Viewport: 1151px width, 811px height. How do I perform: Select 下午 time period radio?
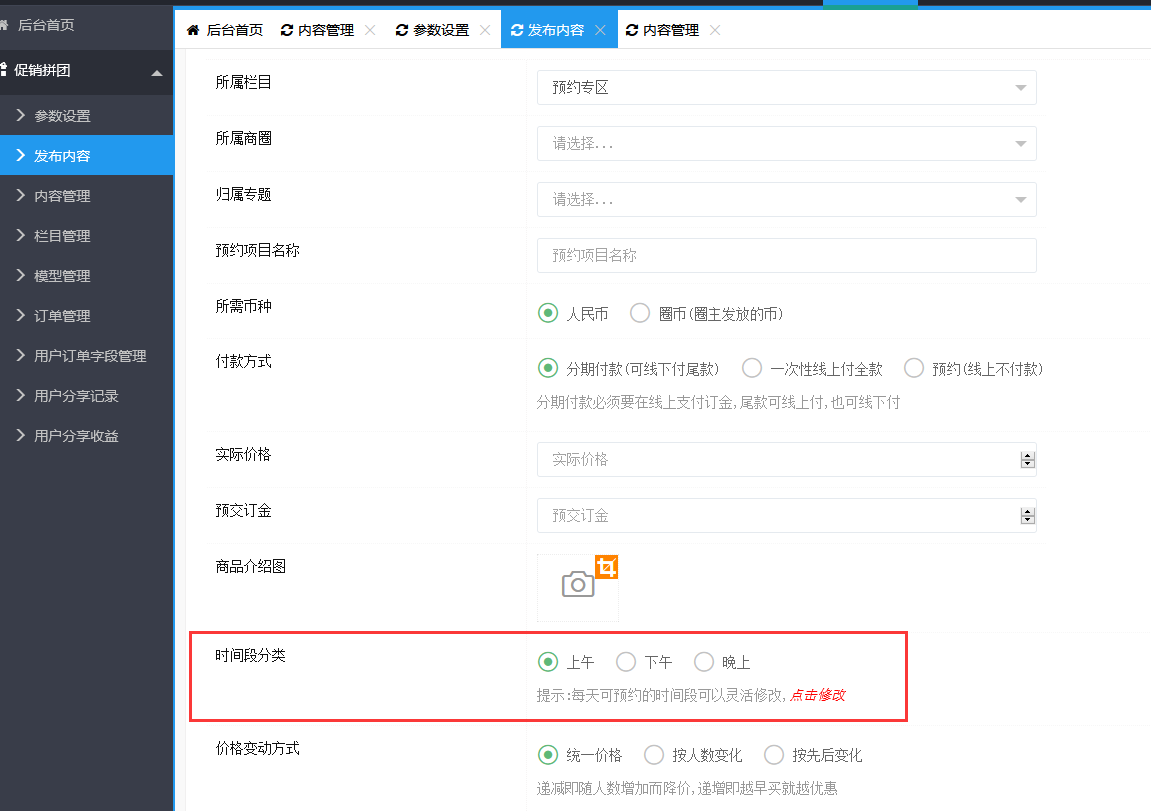point(626,661)
